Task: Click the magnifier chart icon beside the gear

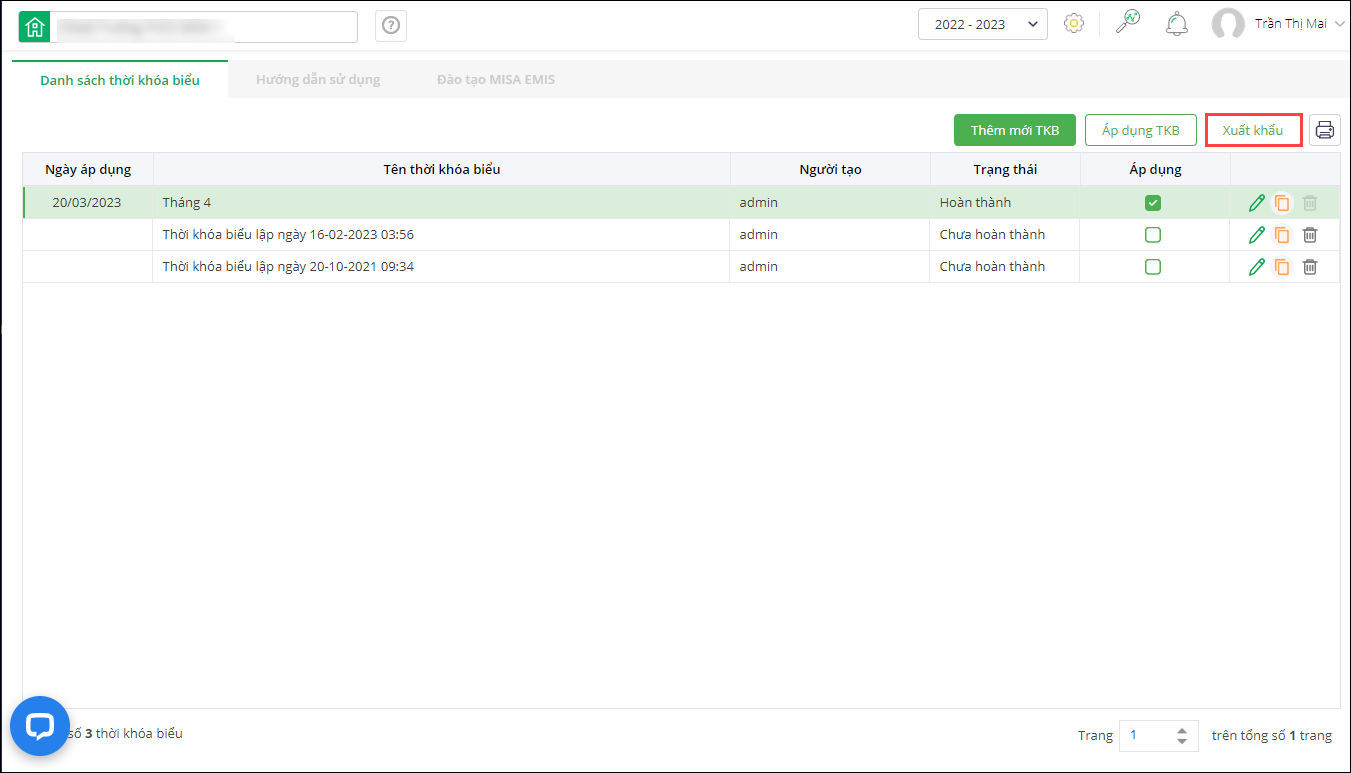Action: tap(1128, 24)
